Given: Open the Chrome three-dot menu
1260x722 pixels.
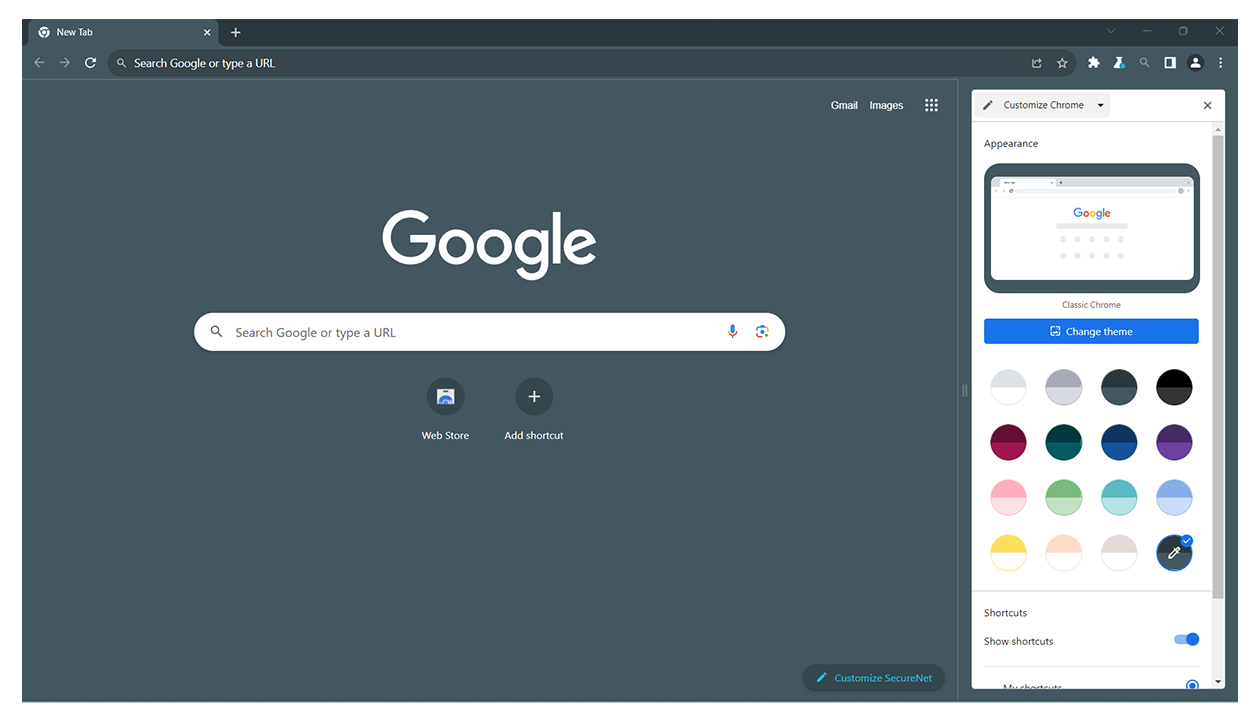Looking at the screenshot, I should pyautogui.click(x=1221, y=62).
